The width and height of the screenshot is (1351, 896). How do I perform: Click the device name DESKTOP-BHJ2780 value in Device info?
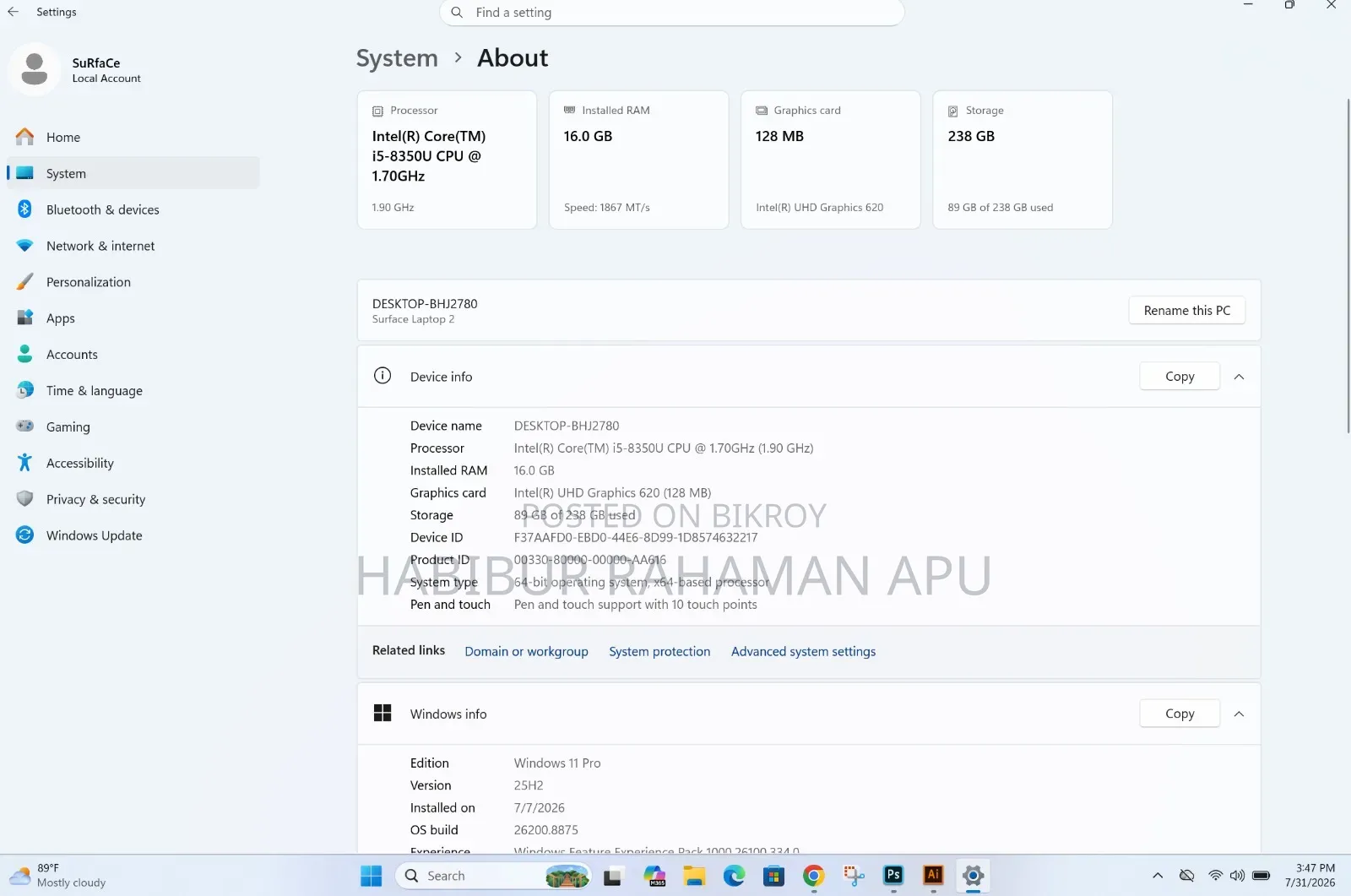click(567, 426)
